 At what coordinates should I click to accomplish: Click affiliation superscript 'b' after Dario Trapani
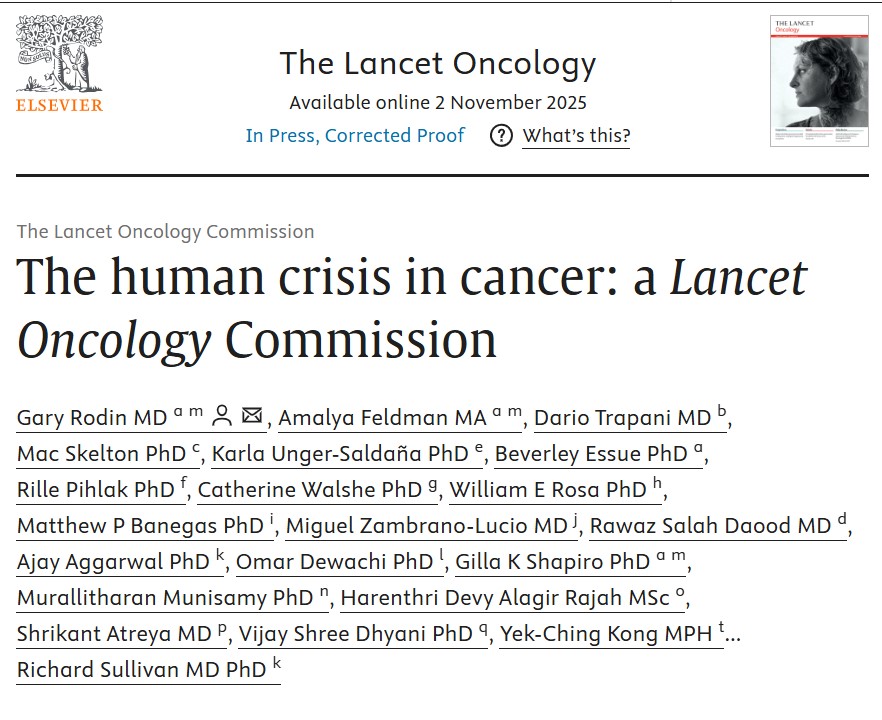(720, 410)
